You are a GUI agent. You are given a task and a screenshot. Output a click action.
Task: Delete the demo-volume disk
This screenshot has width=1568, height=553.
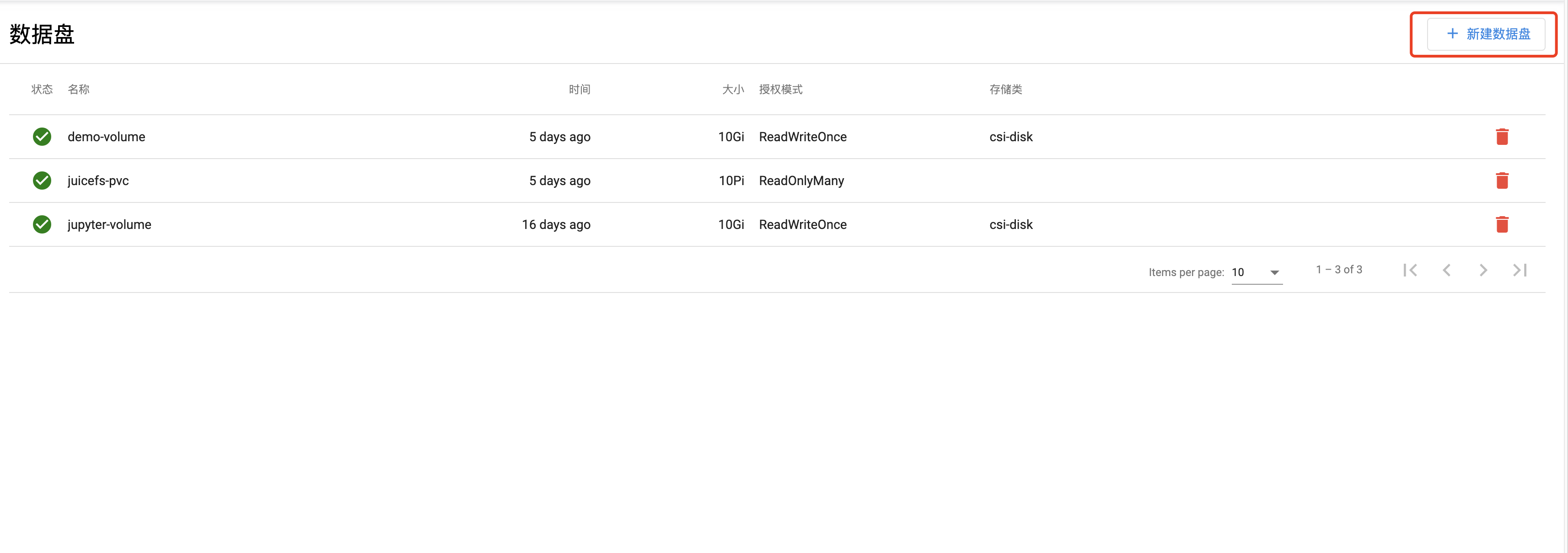1502,137
